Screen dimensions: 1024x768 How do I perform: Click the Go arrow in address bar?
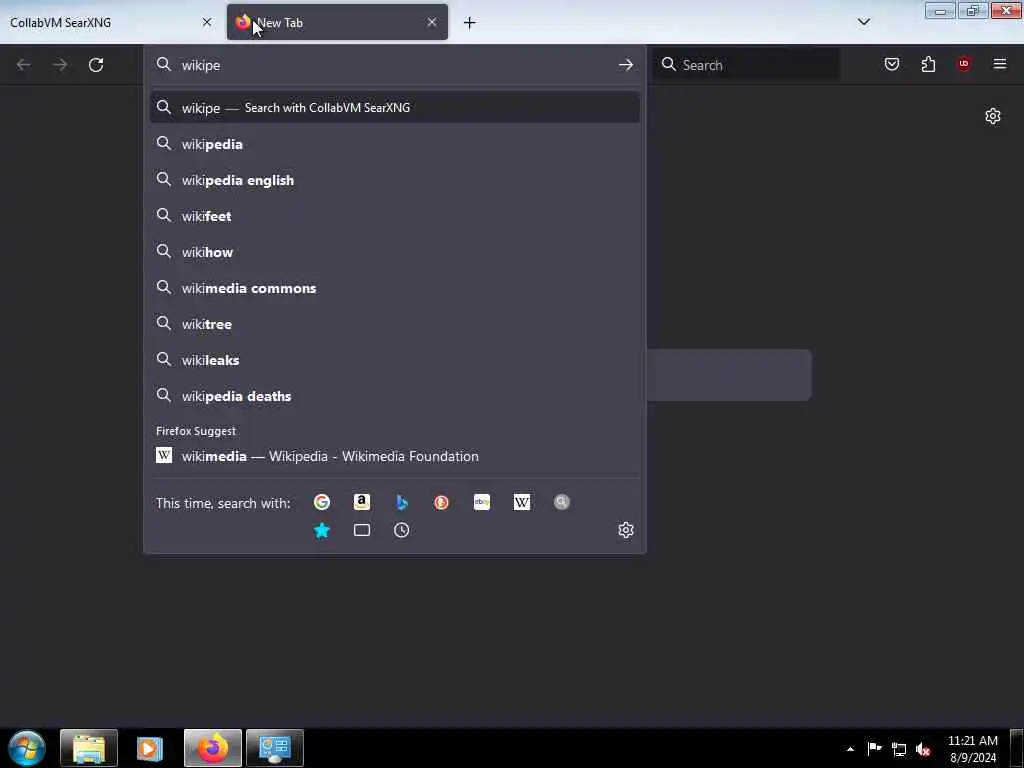pyautogui.click(x=626, y=65)
